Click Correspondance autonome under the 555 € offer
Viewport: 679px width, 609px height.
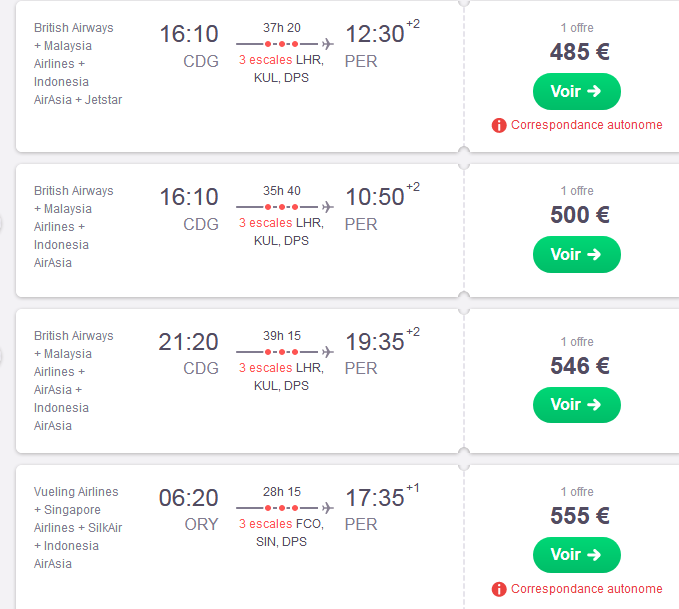586,589
